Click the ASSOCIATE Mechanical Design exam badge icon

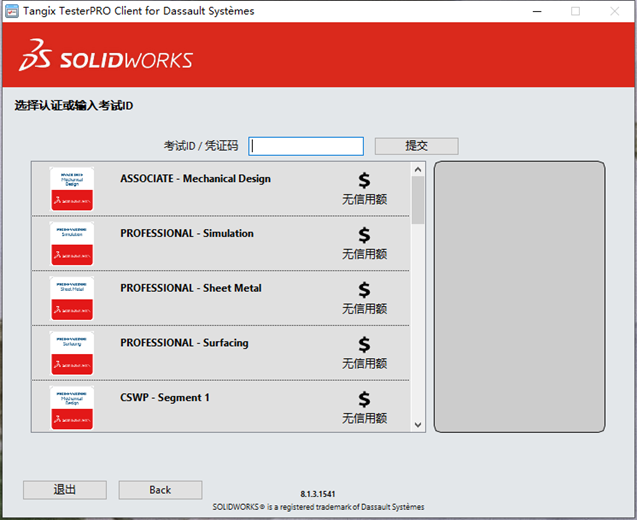pos(72,189)
